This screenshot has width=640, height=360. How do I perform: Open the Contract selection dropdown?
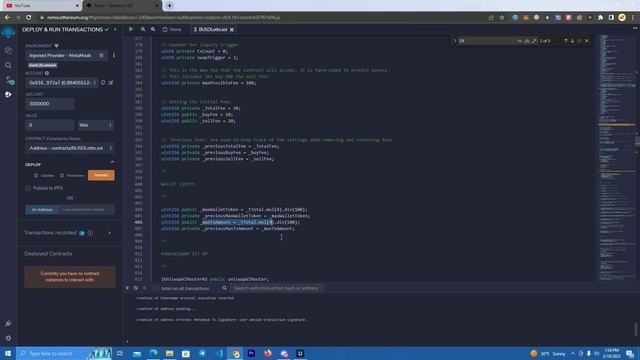[70, 148]
